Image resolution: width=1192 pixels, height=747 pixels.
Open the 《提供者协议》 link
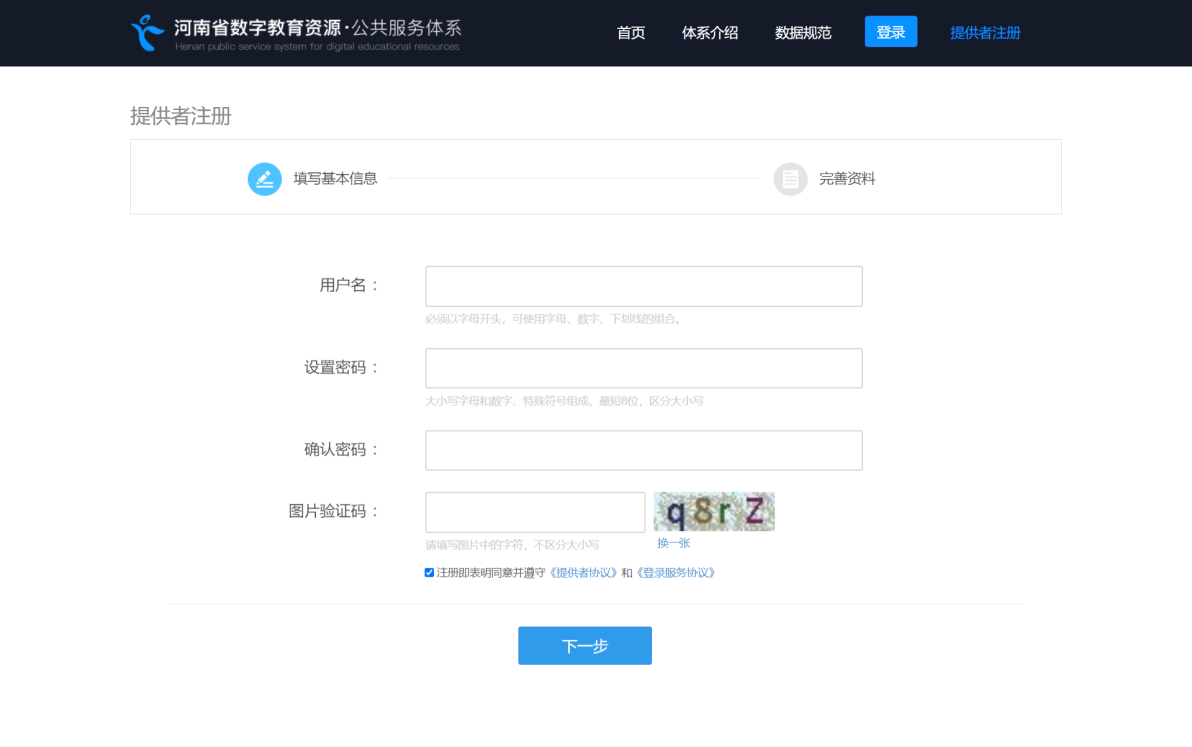584,573
